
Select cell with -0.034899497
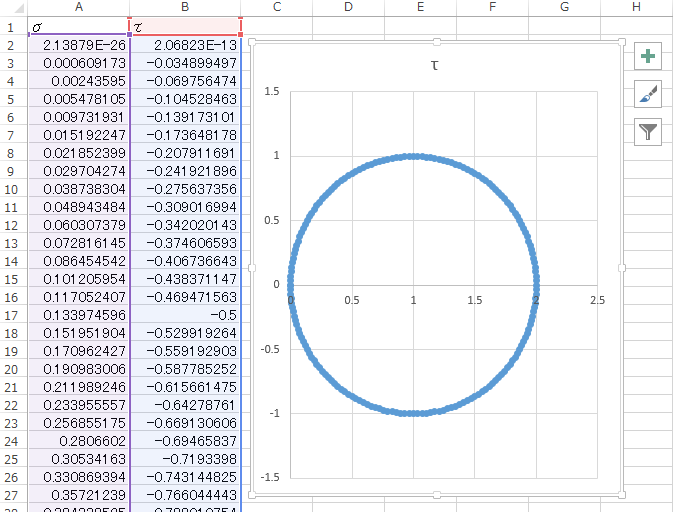click(185, 63)
